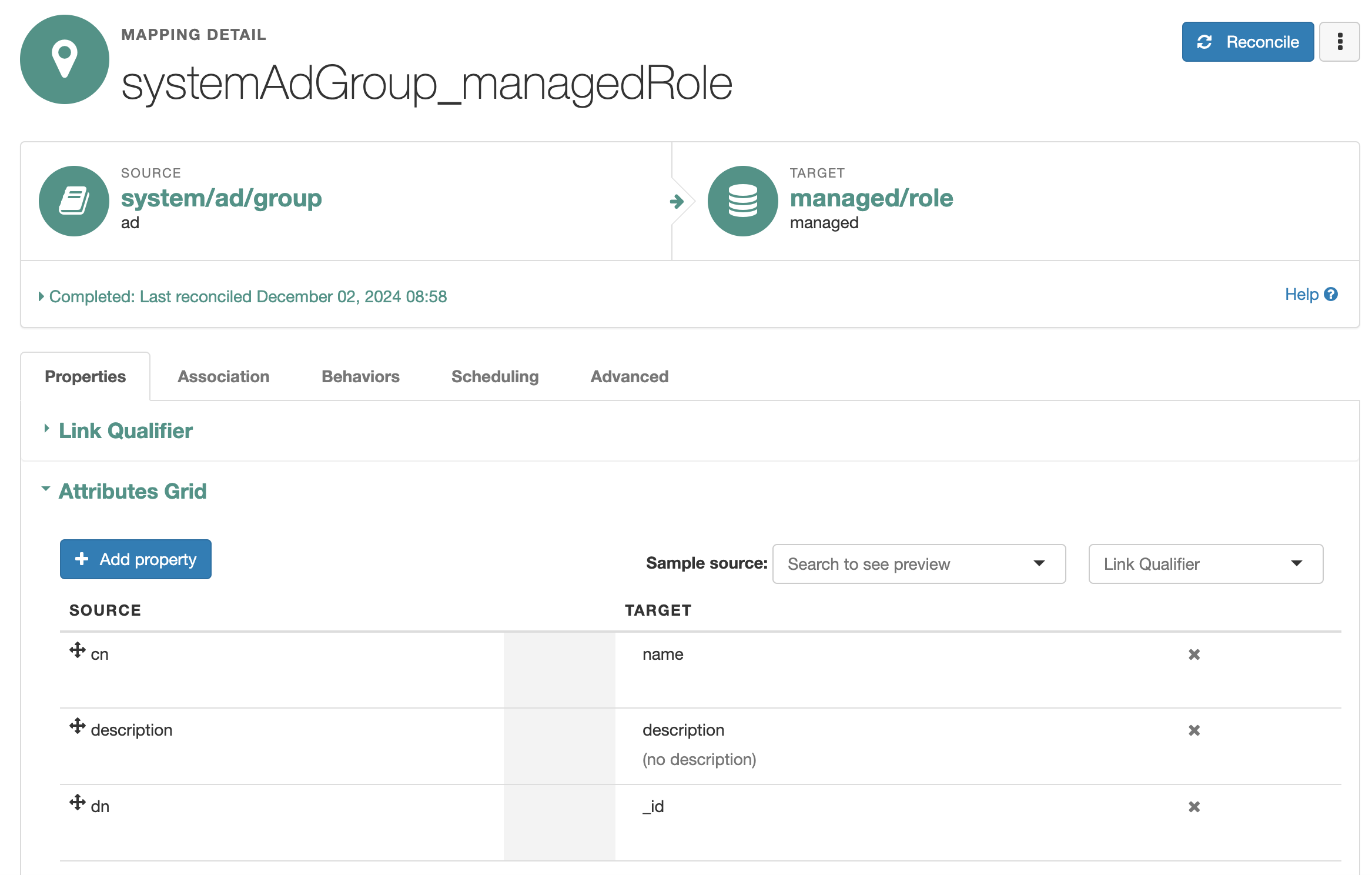Collapse the Attributes Grid section

pyautogui.click(x=132, y=492)
